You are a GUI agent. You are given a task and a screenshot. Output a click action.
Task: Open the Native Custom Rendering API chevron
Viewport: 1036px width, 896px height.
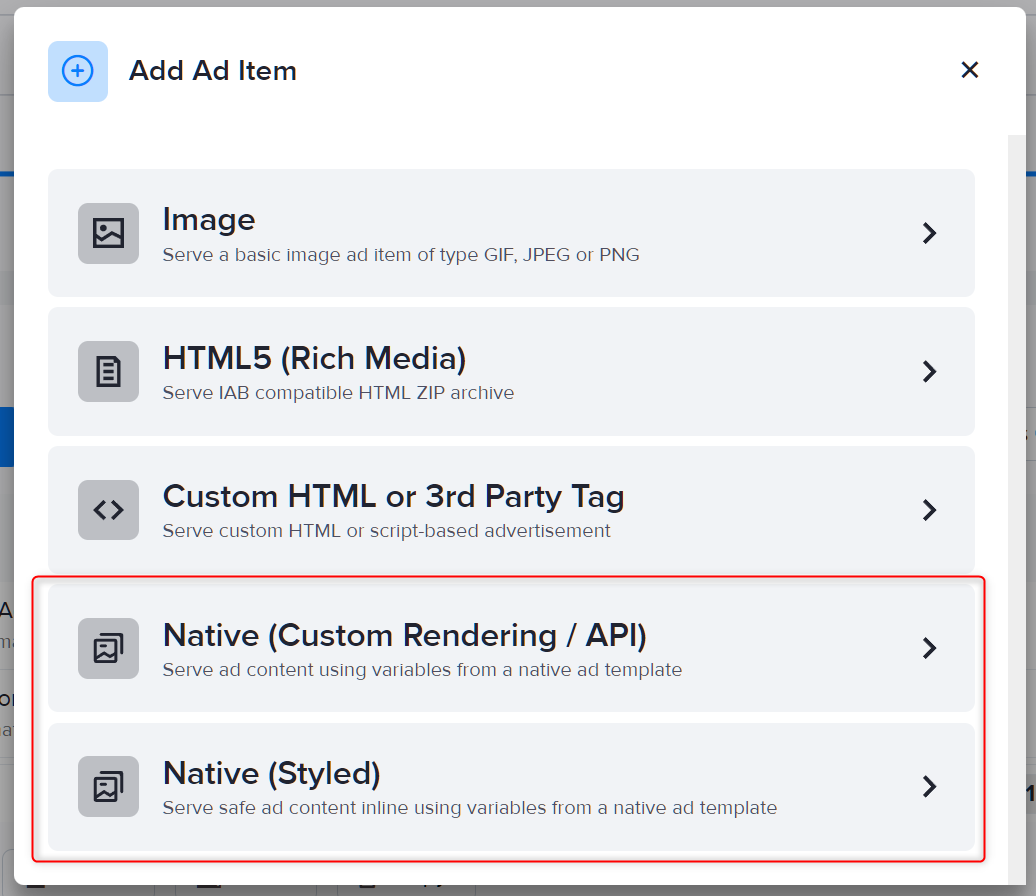929,648
